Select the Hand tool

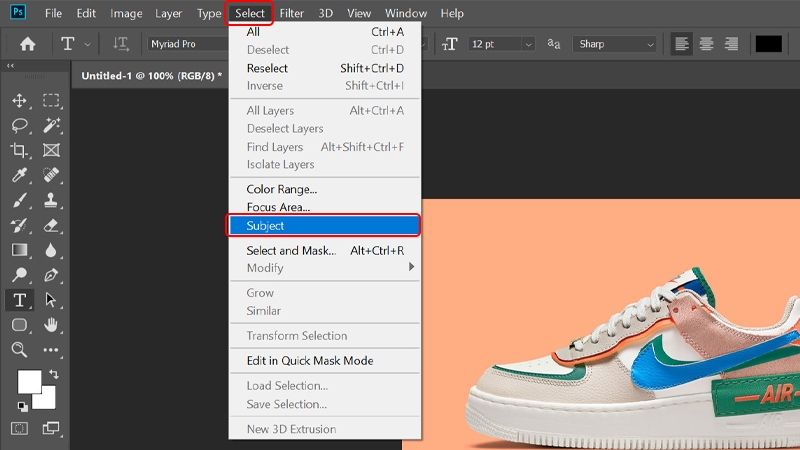[51, 325]
